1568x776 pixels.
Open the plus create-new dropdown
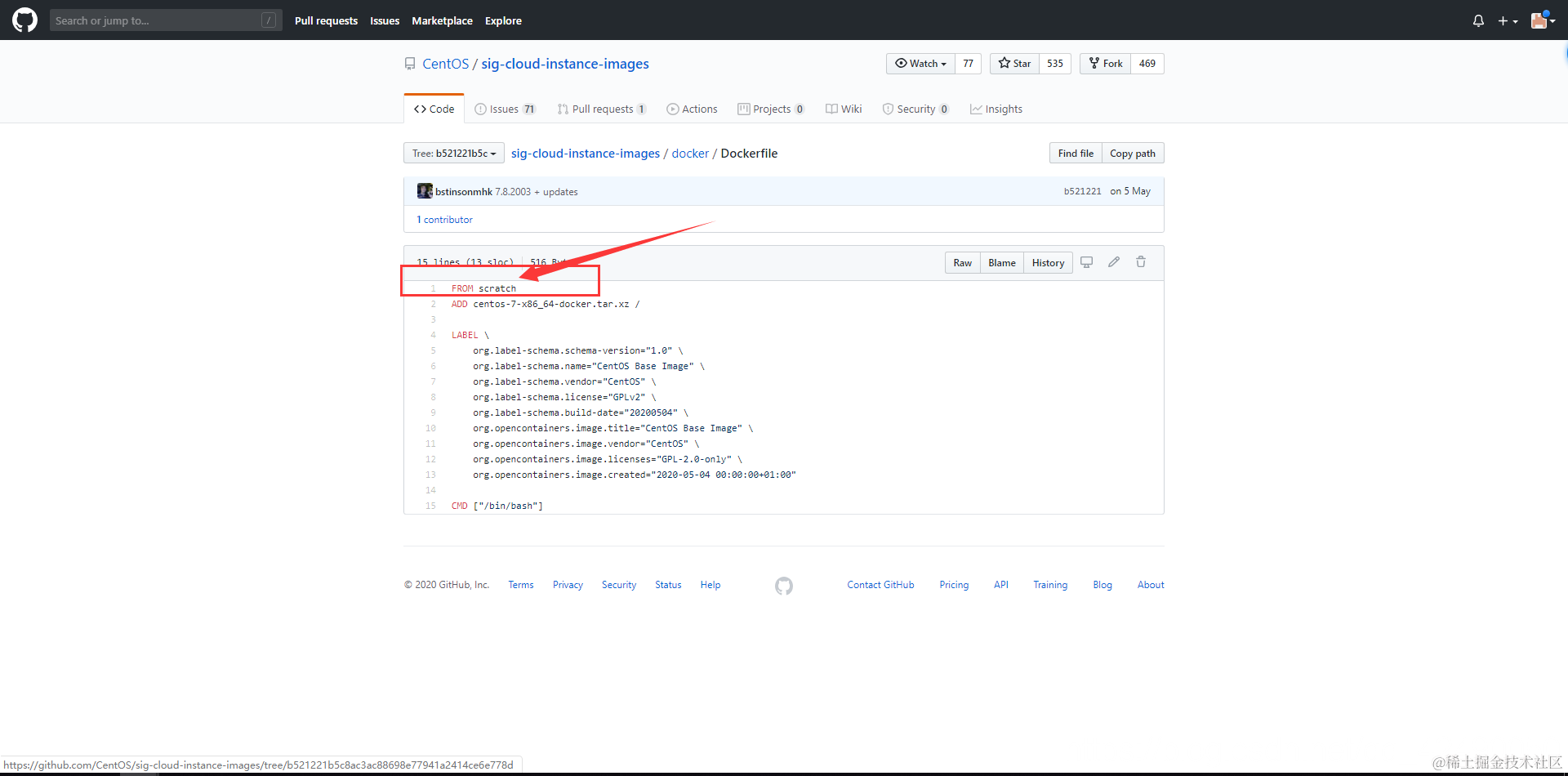pos(1508,20)
